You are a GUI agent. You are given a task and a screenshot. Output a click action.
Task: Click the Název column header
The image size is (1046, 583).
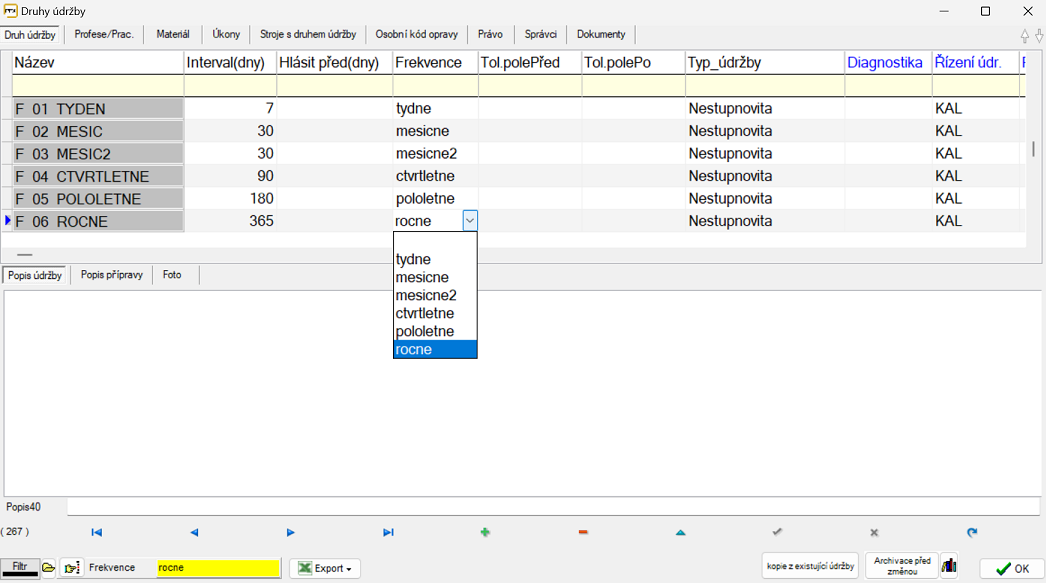coord(97,63)
